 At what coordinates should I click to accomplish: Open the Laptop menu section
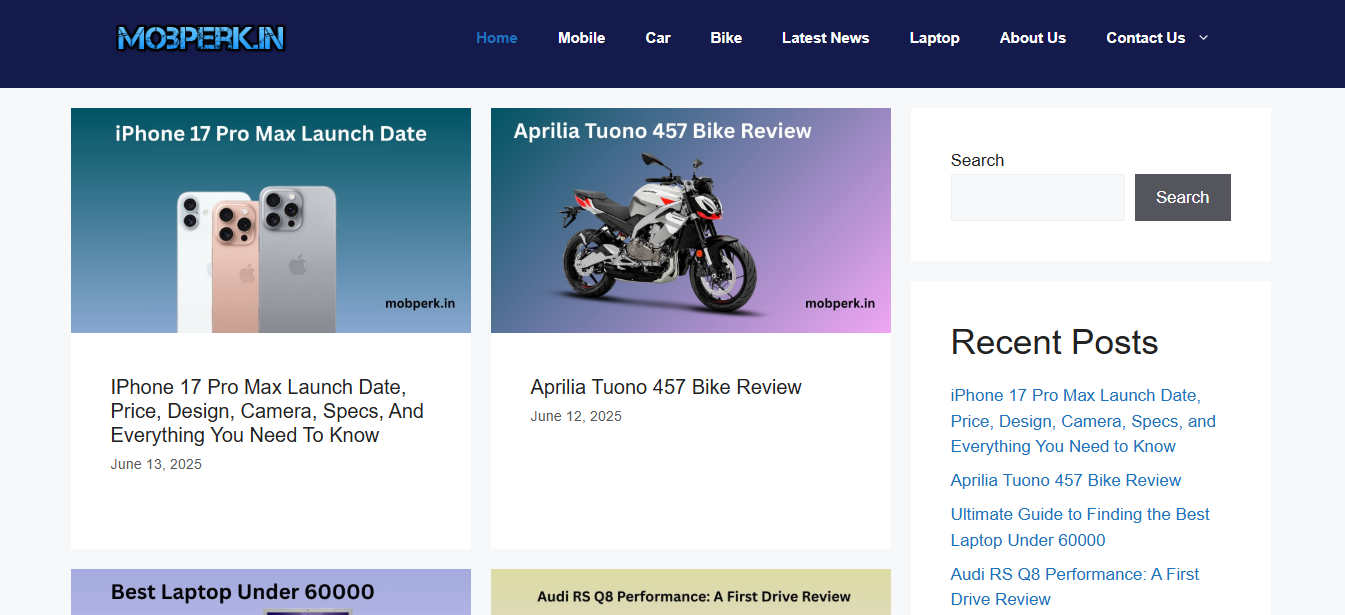935,38
